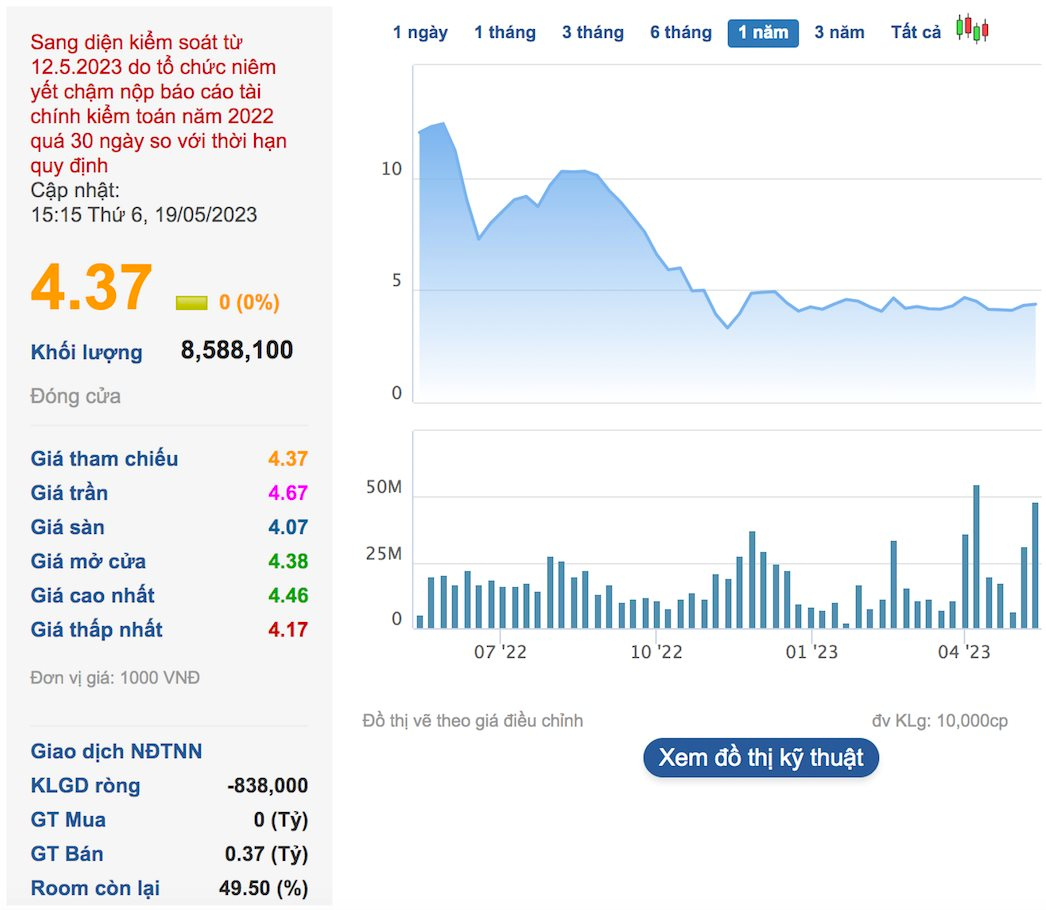Click the "Room còn lại" label
1046x910 pixels.
point(95,888)
